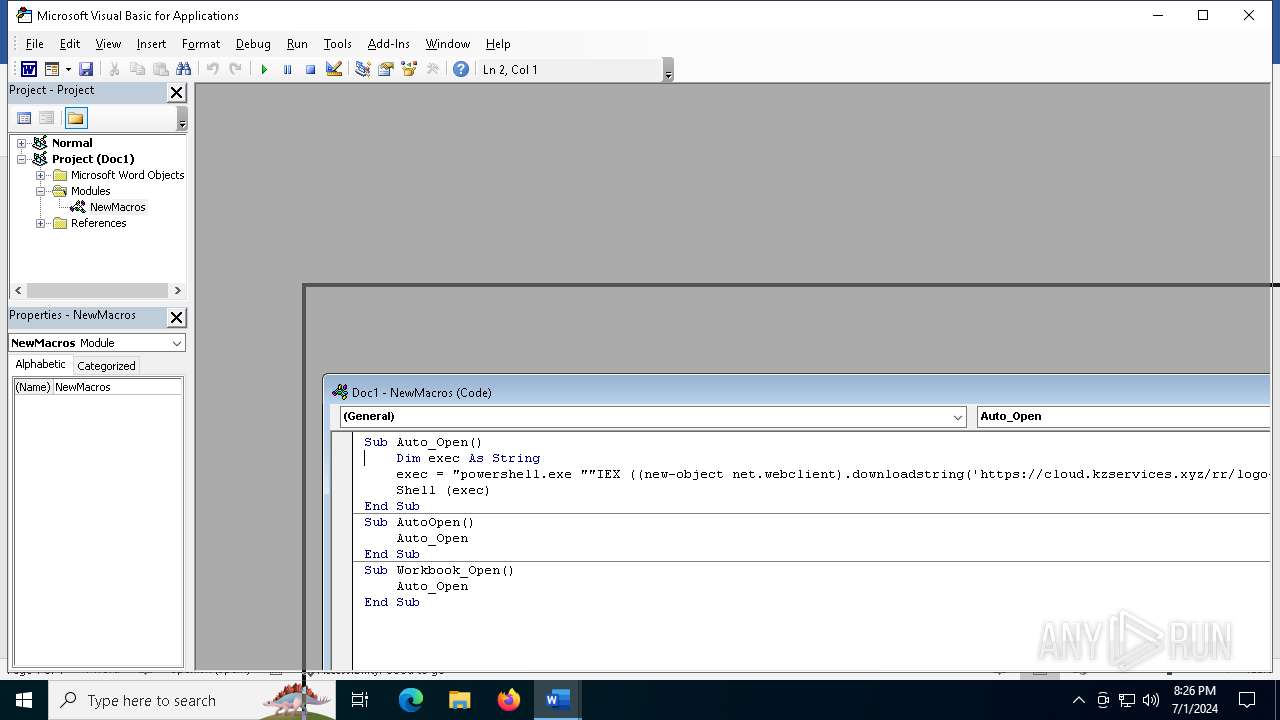Expand the Normal project node
Viewport: 1280px width, 720px height.
(x=21, y=143)
